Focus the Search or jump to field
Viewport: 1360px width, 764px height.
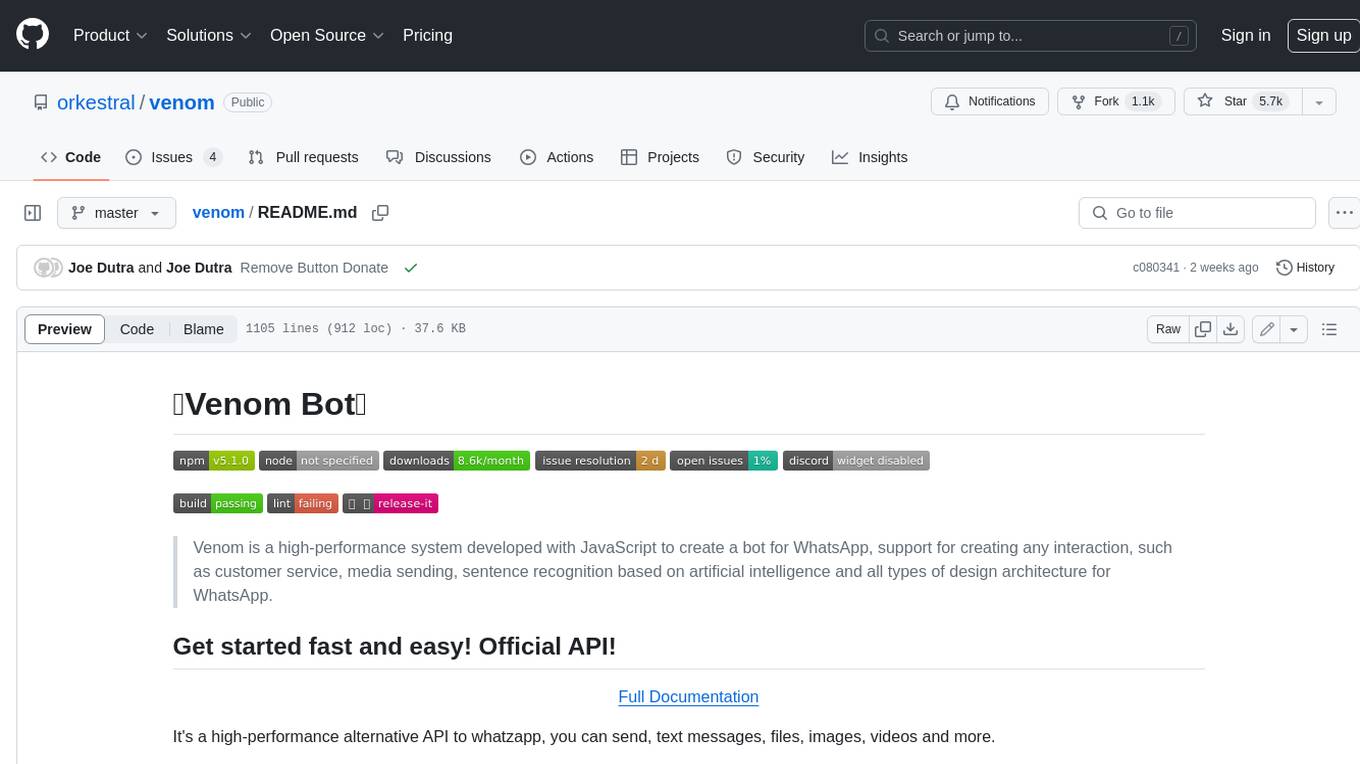point(1031,36)
